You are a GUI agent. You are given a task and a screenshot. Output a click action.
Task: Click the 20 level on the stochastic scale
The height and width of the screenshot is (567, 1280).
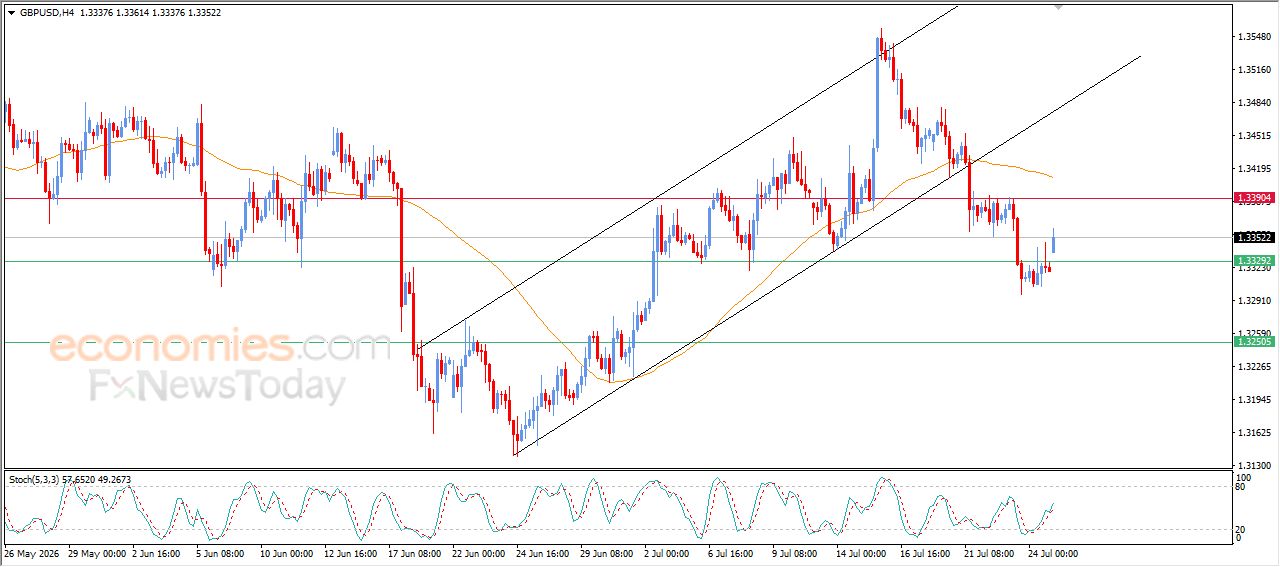pos(1240,529)
